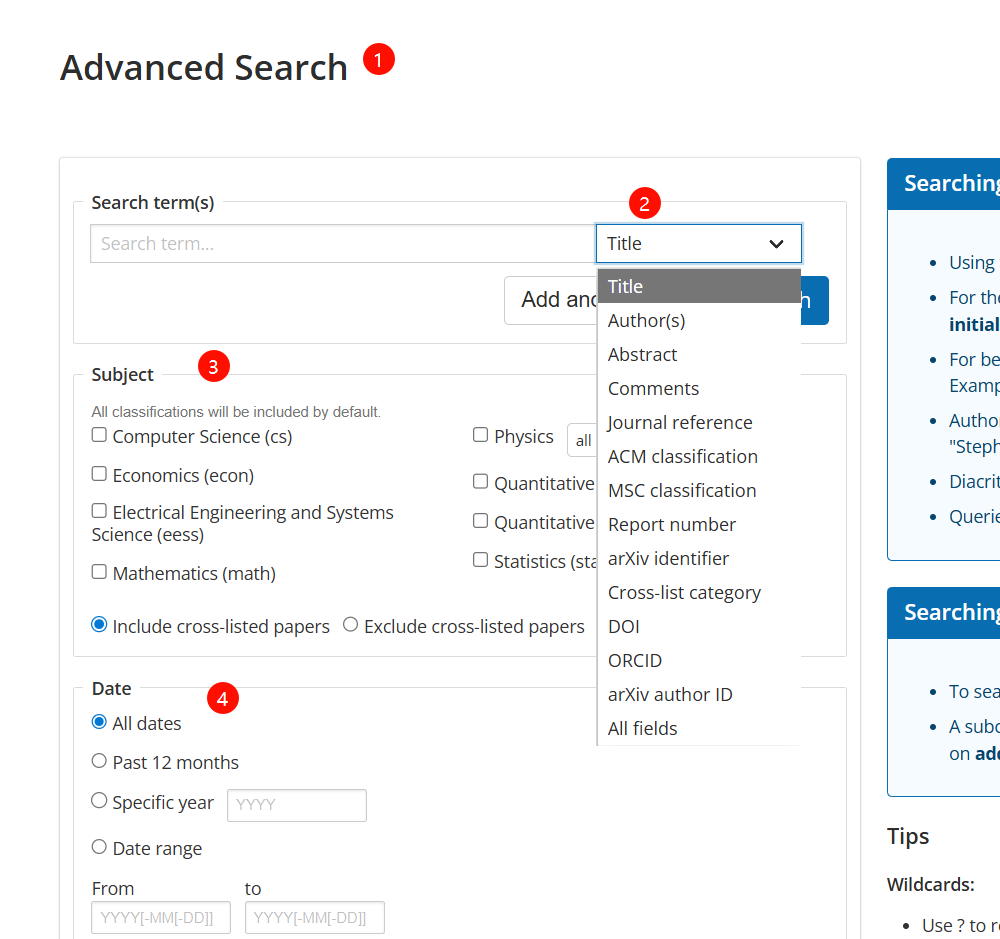Select the Date range radio option

(99, 847)
